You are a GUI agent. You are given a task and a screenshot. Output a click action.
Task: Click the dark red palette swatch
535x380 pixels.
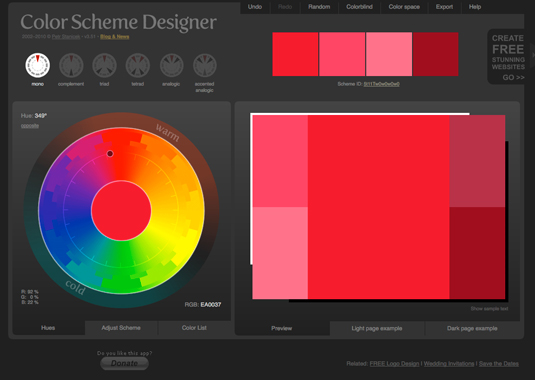[x=436, y=54]
